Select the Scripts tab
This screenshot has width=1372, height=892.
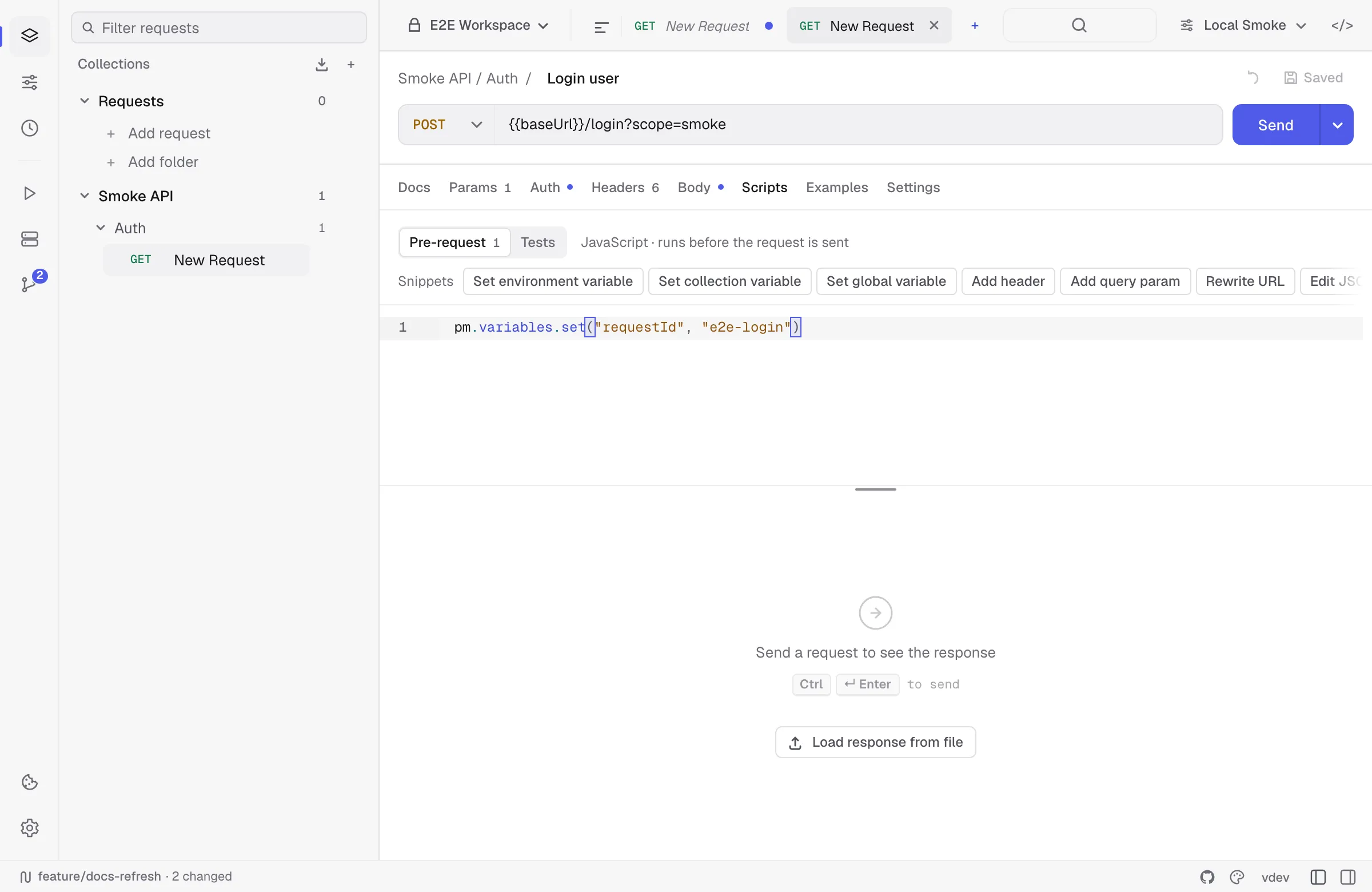pos(764,188)
